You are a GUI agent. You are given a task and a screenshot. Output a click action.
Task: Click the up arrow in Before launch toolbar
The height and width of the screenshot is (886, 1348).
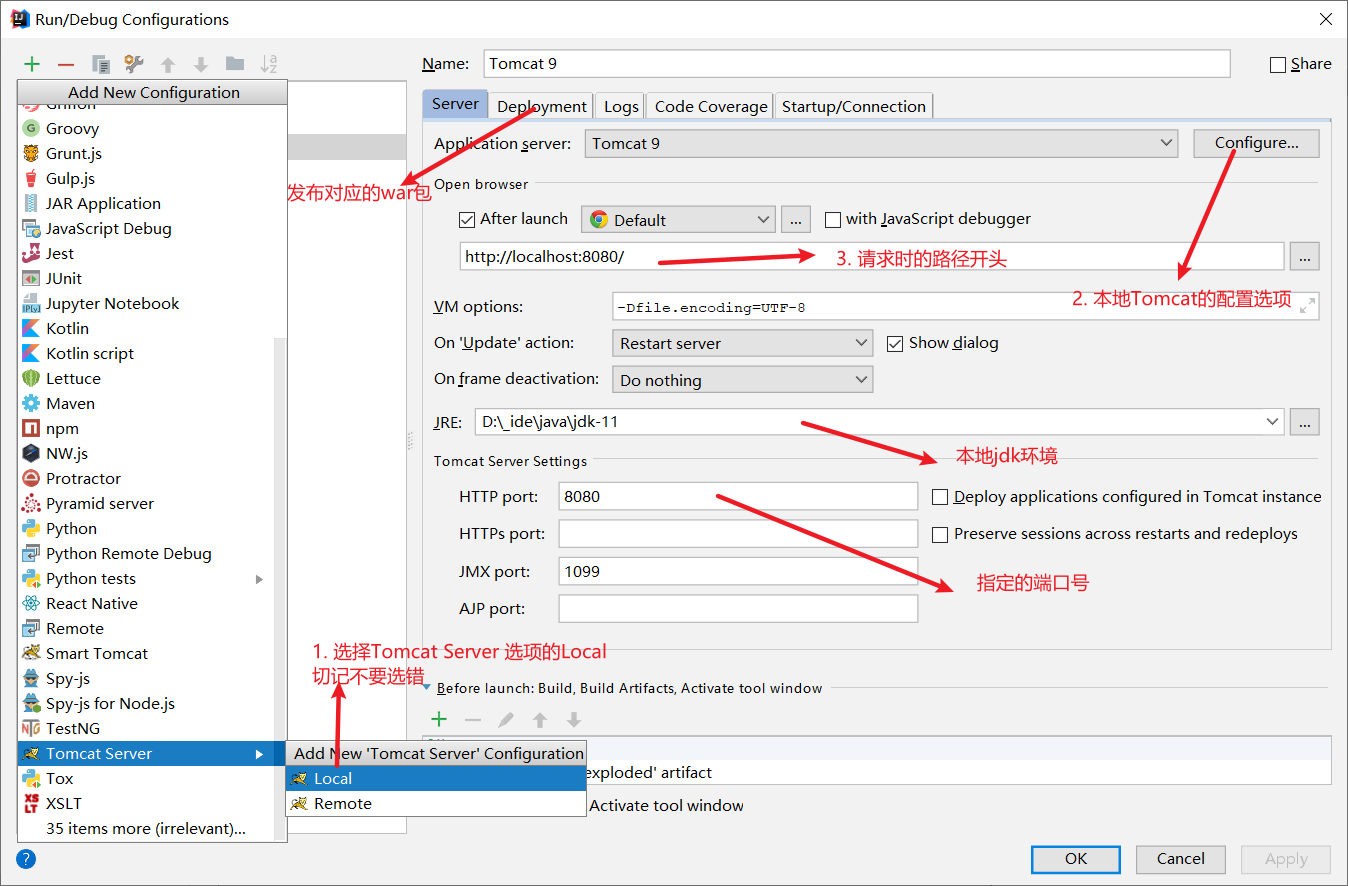click(x=540, y=719)
